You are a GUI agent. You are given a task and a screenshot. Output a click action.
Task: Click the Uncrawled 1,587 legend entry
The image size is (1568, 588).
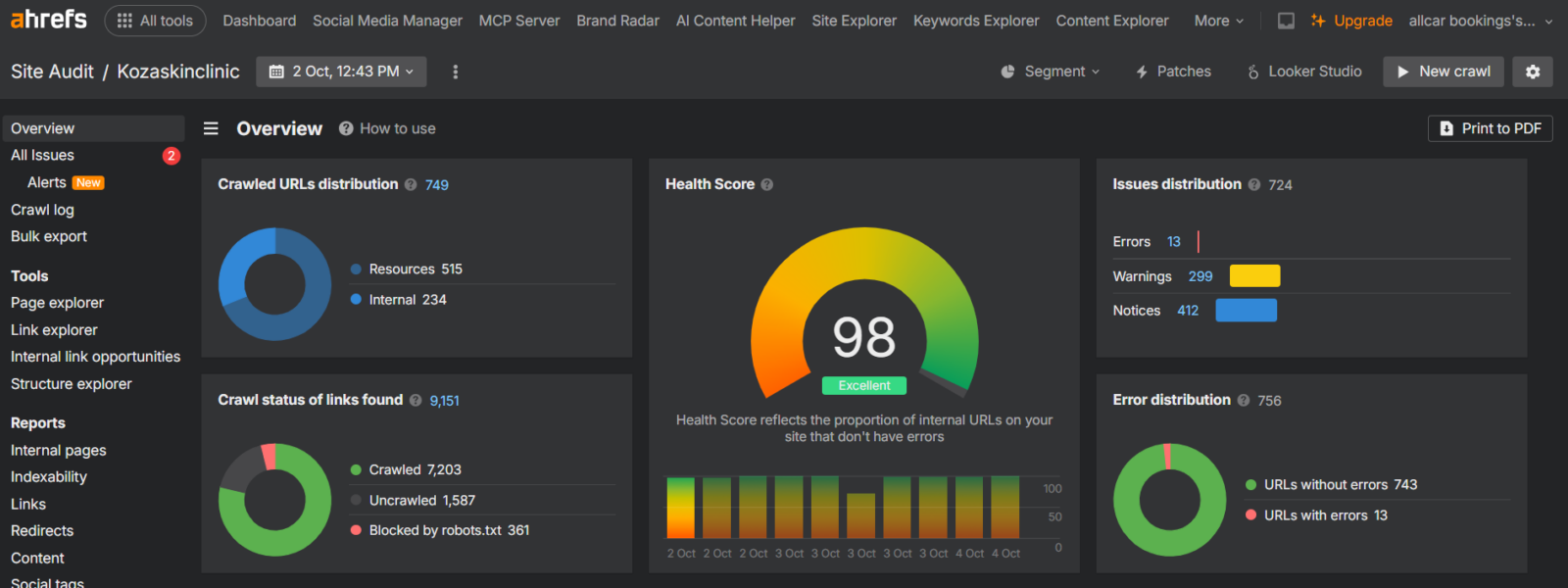click(x=413, y=501)
